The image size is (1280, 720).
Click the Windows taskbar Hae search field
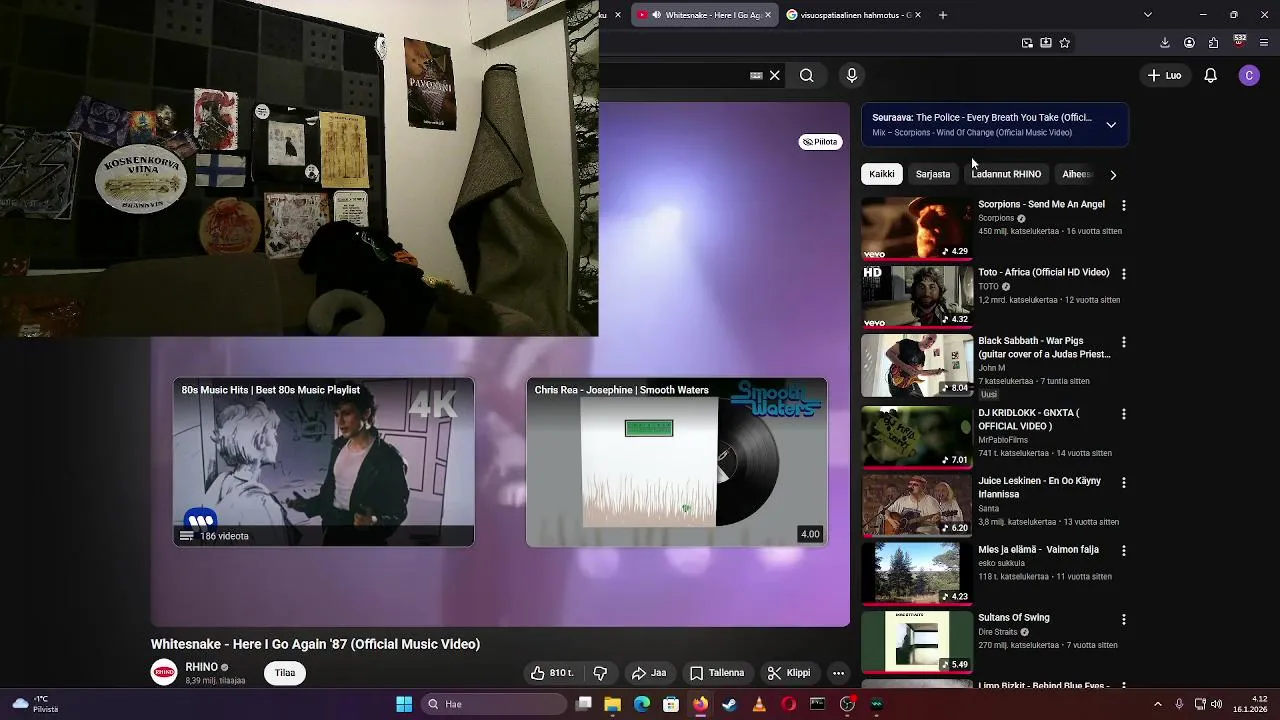click(x=494, y=704)
